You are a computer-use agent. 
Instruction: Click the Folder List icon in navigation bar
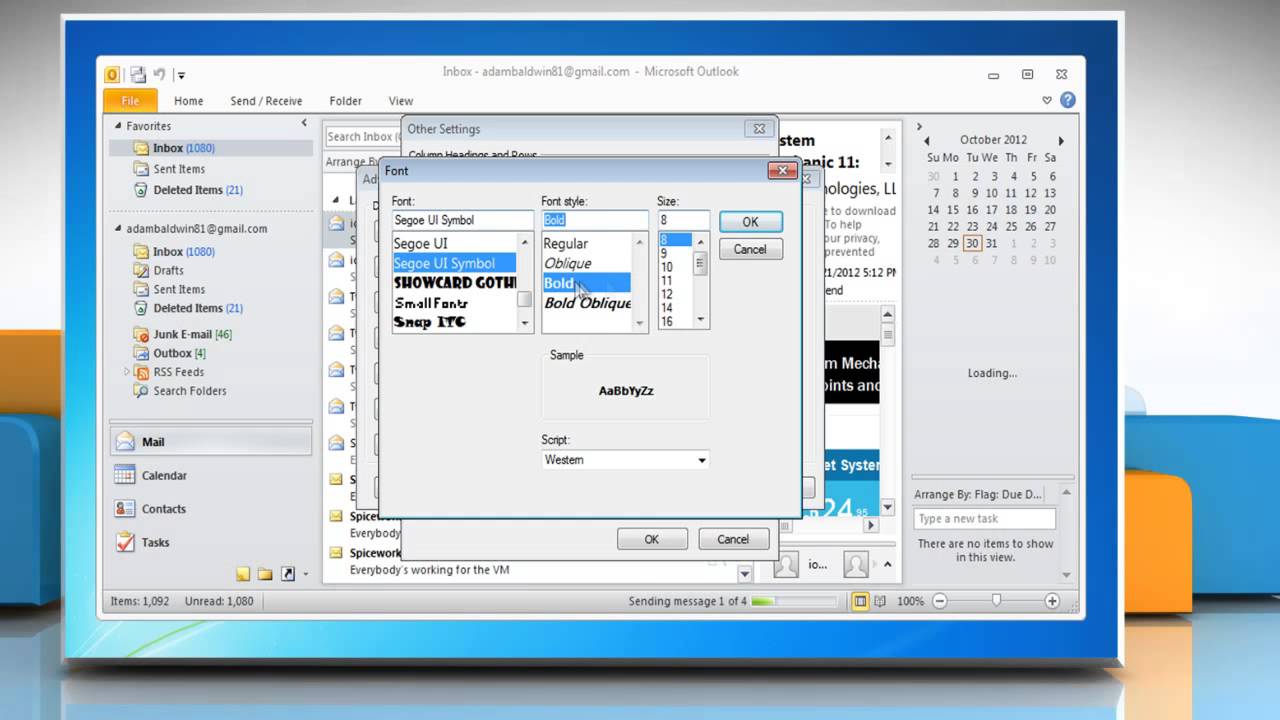[x=265, y=574]
